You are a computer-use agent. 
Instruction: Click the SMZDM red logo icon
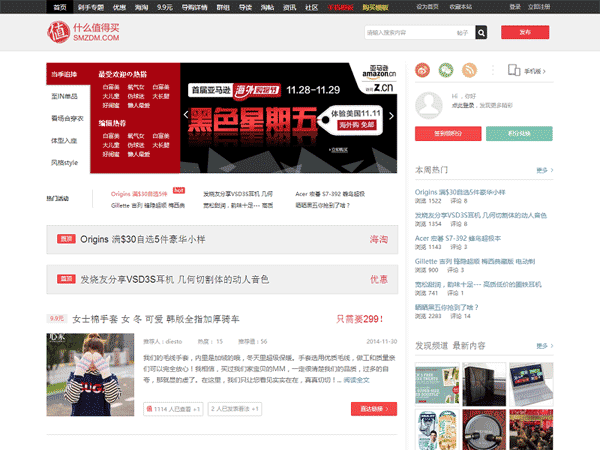[60, 32]
